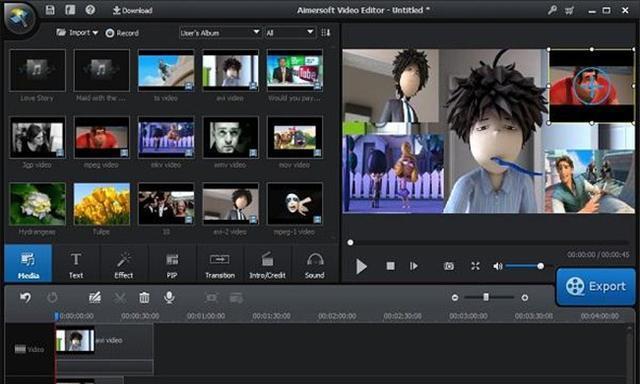Click the 00:01:00:00 timeline ruler mark

click(206, 316)
